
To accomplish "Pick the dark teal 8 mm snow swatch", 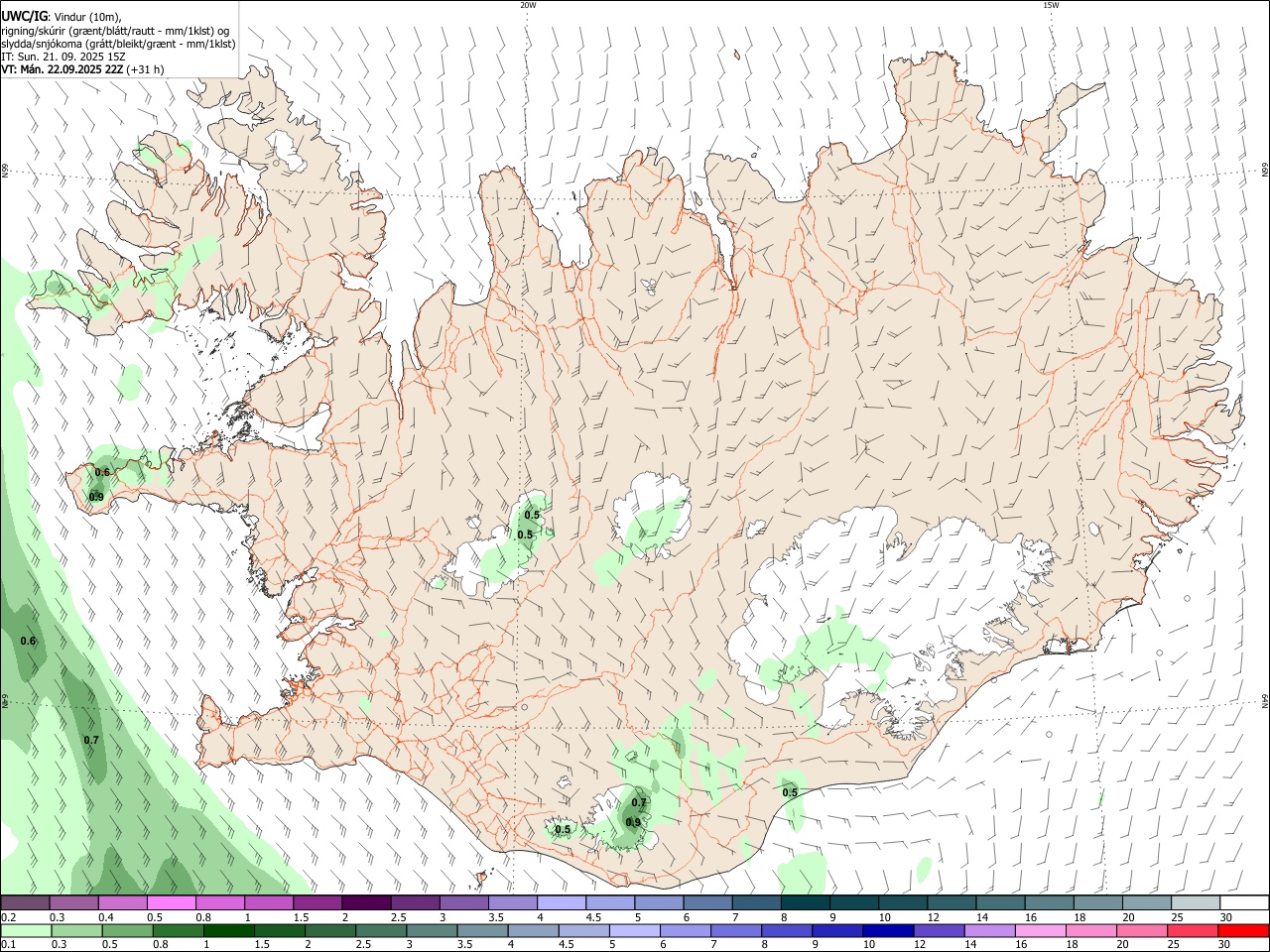I will 805,902.
